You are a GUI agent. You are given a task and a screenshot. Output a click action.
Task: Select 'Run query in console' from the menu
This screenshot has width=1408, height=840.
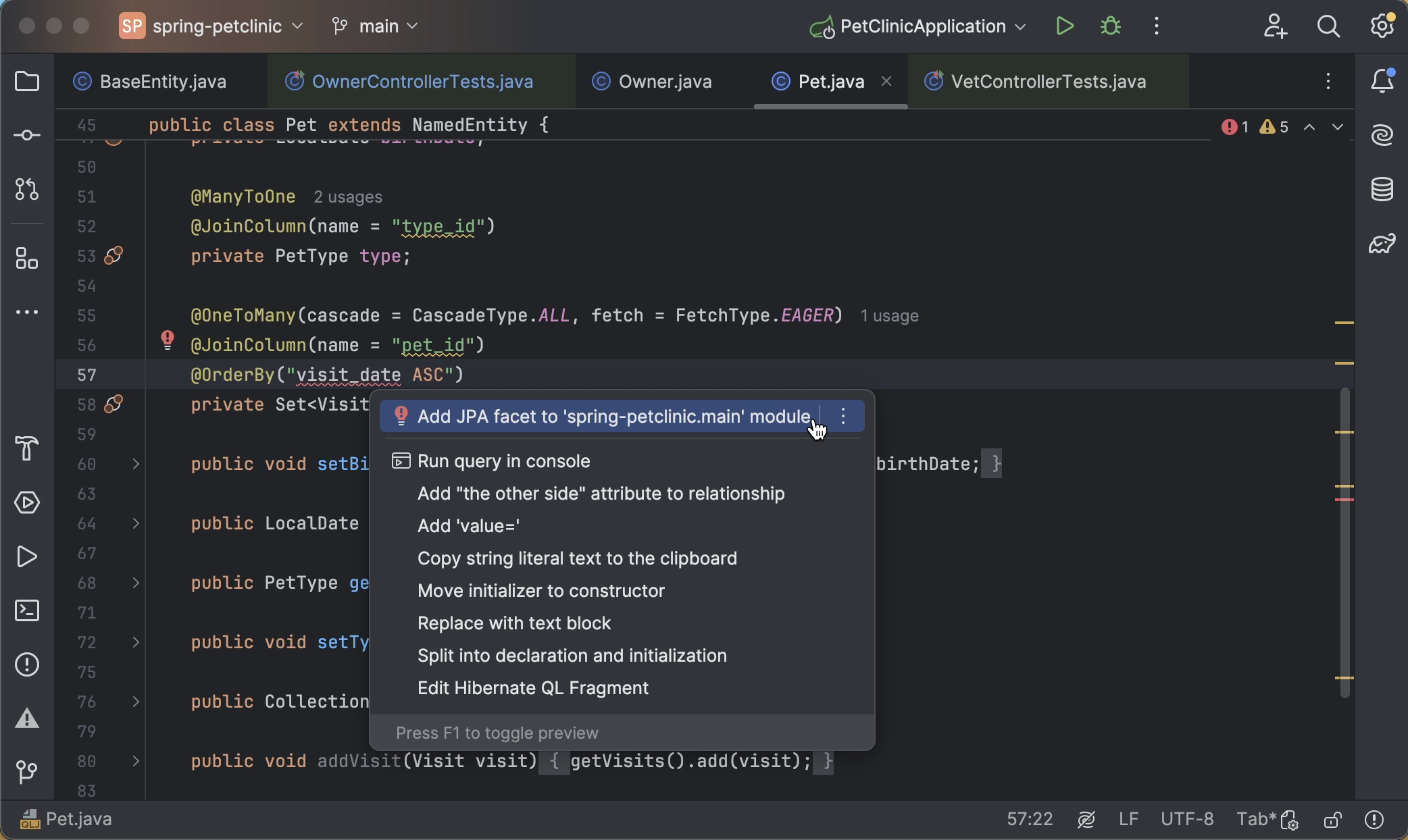point(504,461)
